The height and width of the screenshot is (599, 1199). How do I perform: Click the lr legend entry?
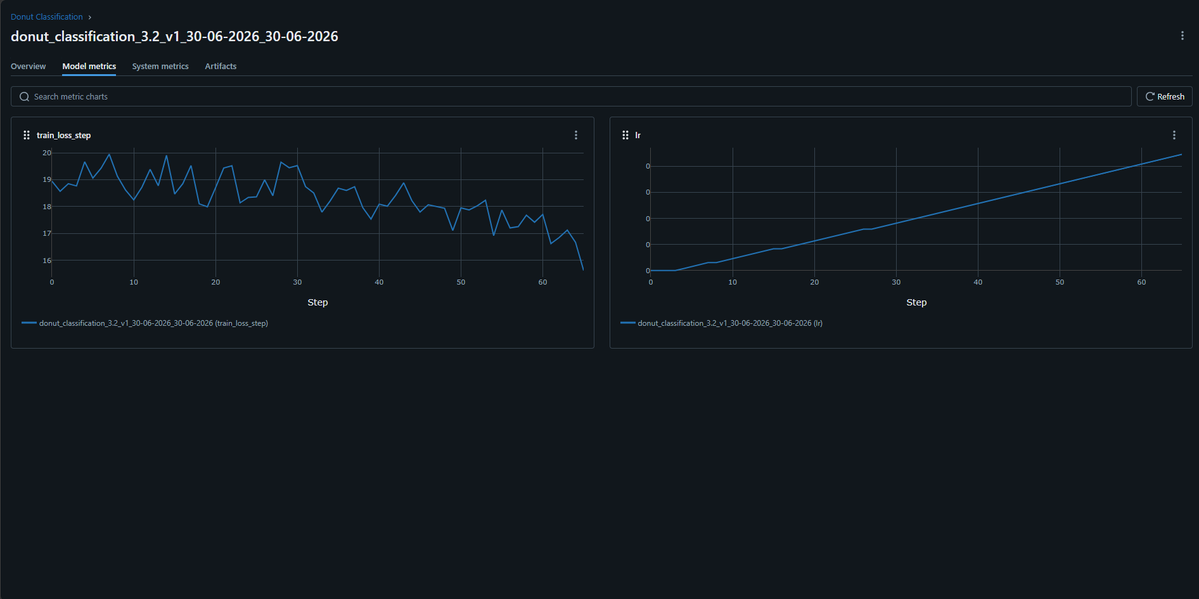[721, 323]
